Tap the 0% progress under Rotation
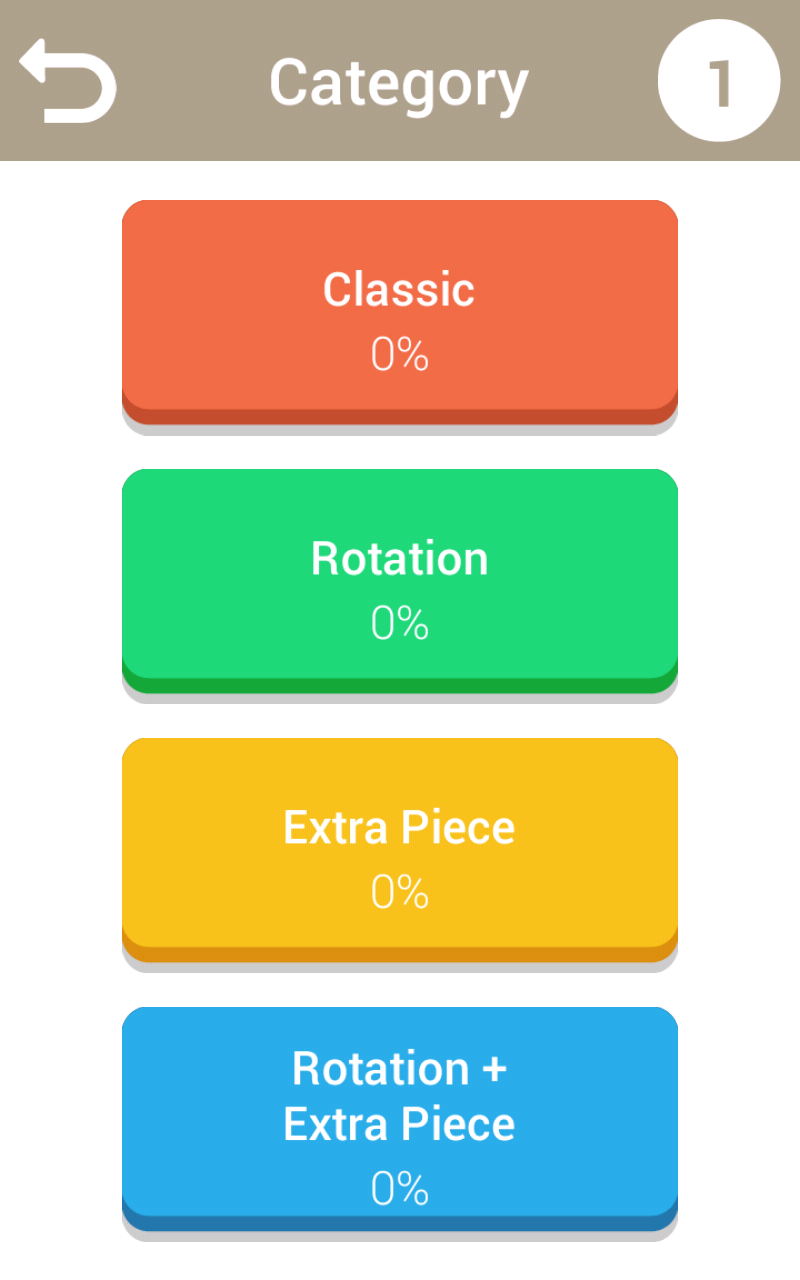This screenshot has height=1280, width=800. tap(400, 624)
